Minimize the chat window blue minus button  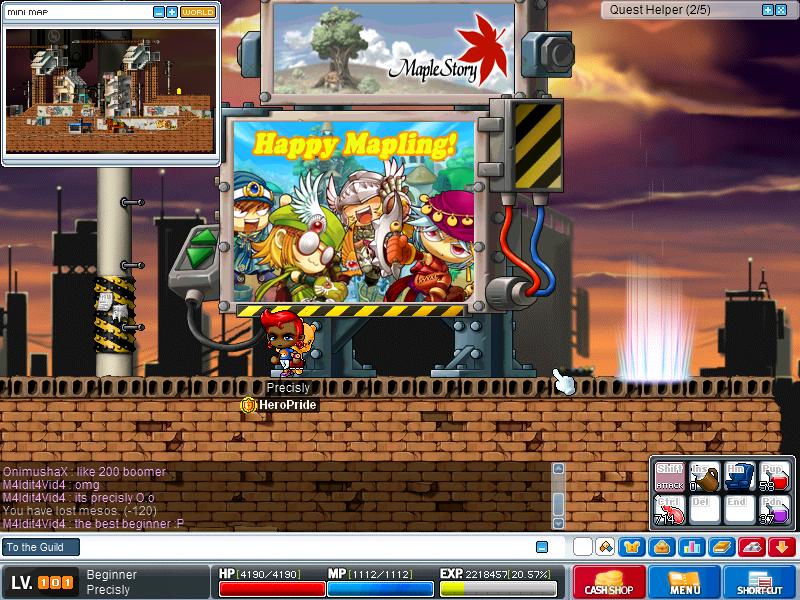(x=542, y=547)
